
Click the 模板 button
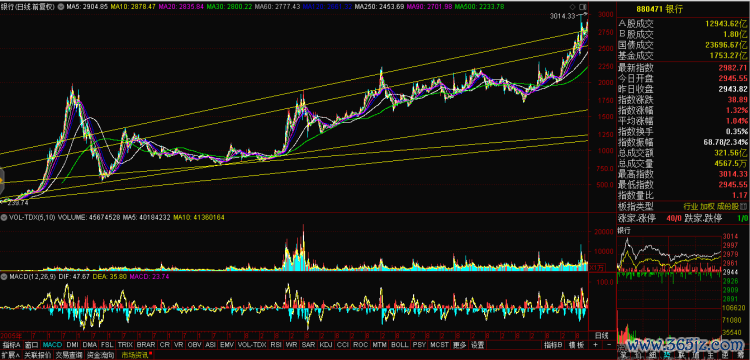[x=576, y=345]
